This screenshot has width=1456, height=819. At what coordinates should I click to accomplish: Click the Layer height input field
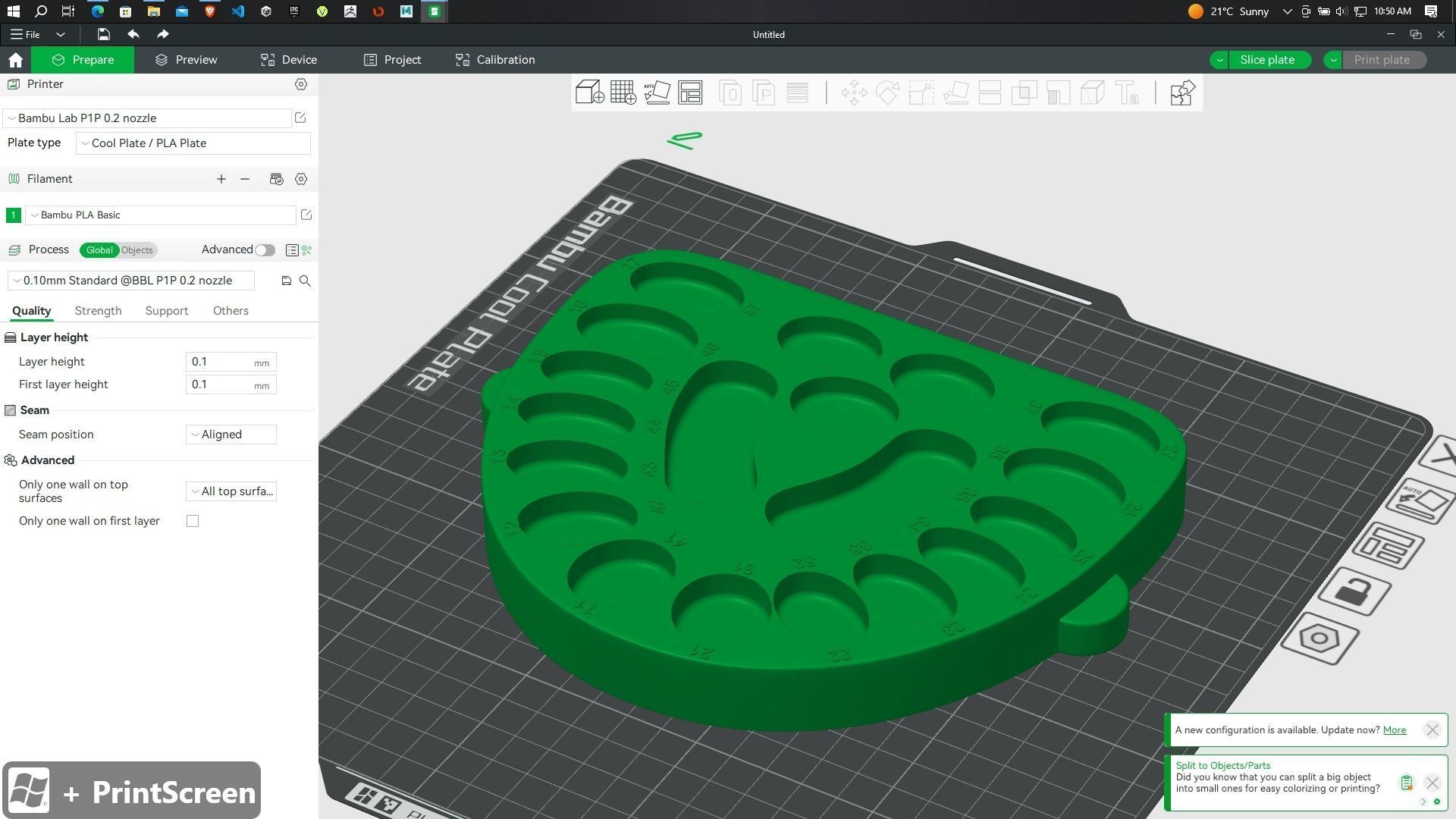(220, 362)
